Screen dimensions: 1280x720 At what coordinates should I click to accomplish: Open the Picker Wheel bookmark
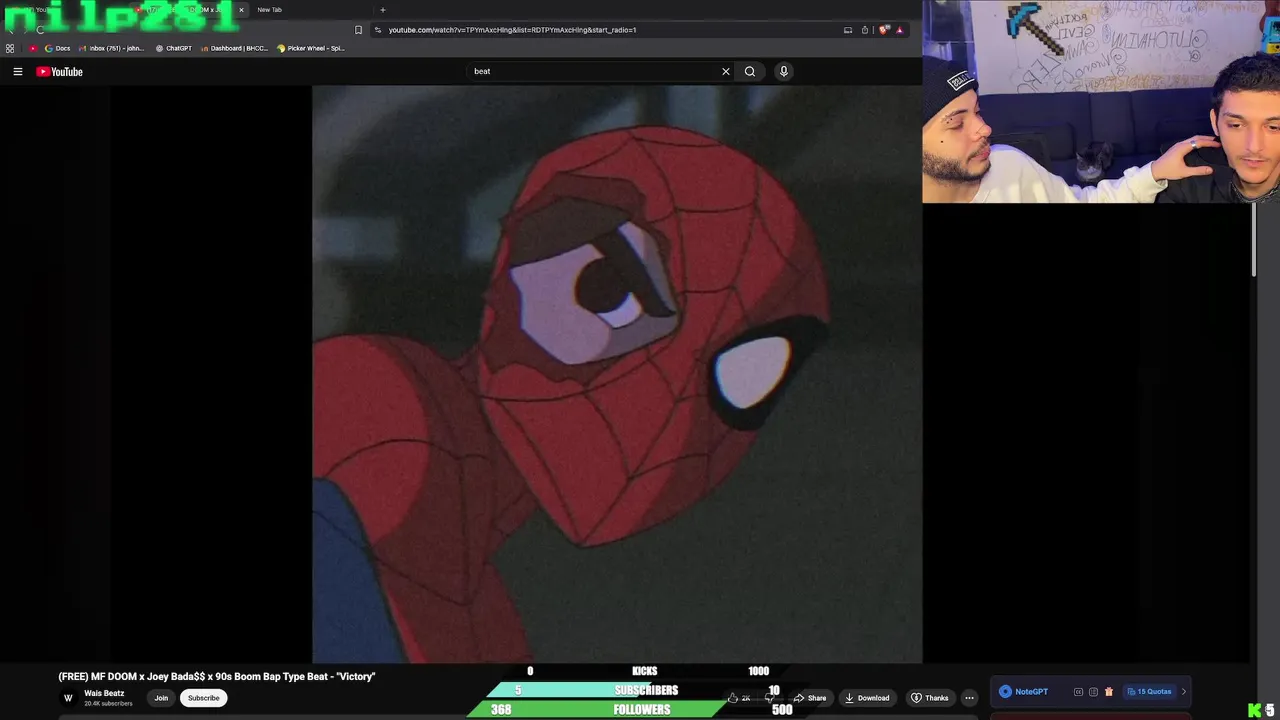311,48
